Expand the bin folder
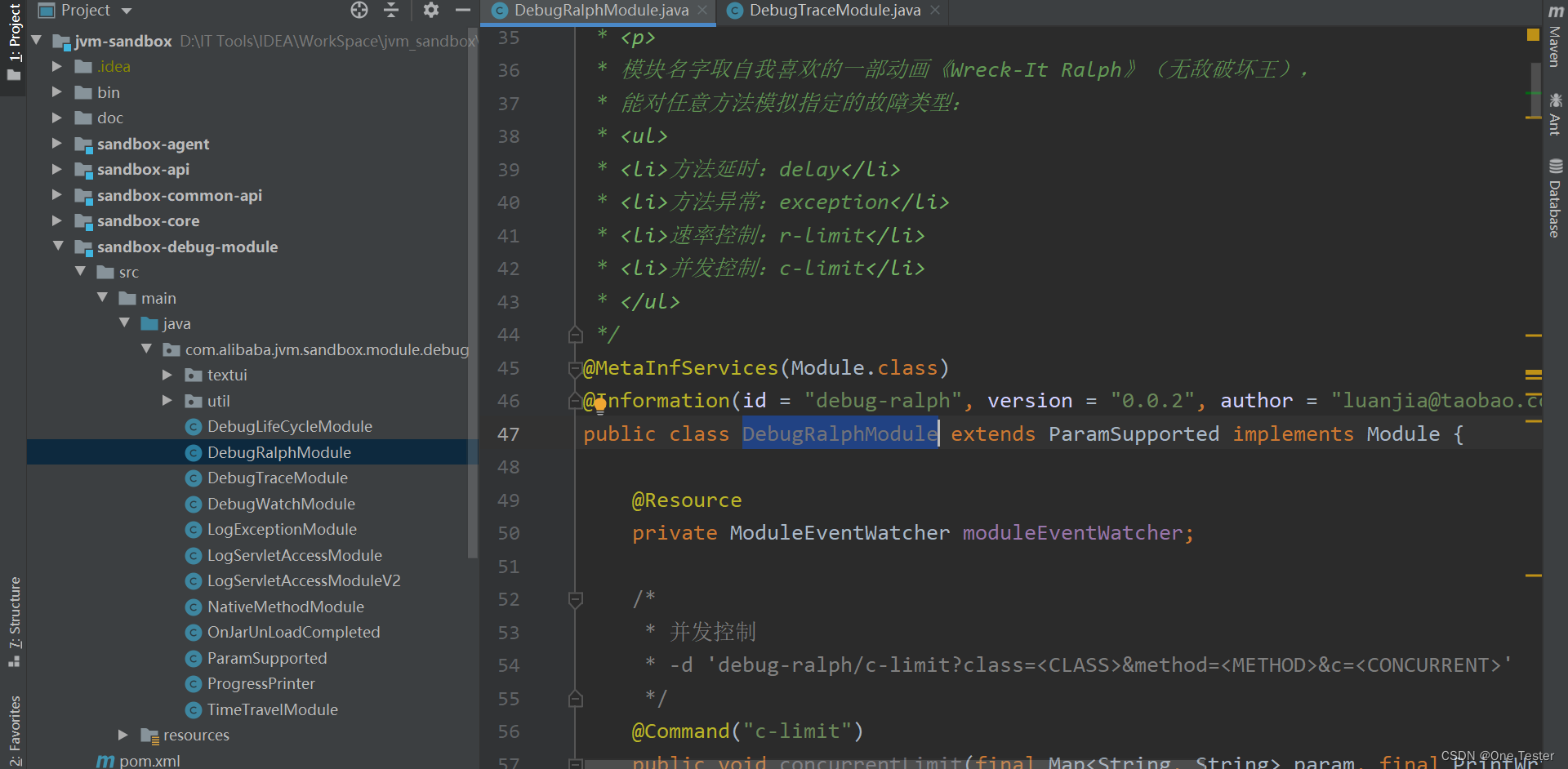 click(x=57, y=92)
